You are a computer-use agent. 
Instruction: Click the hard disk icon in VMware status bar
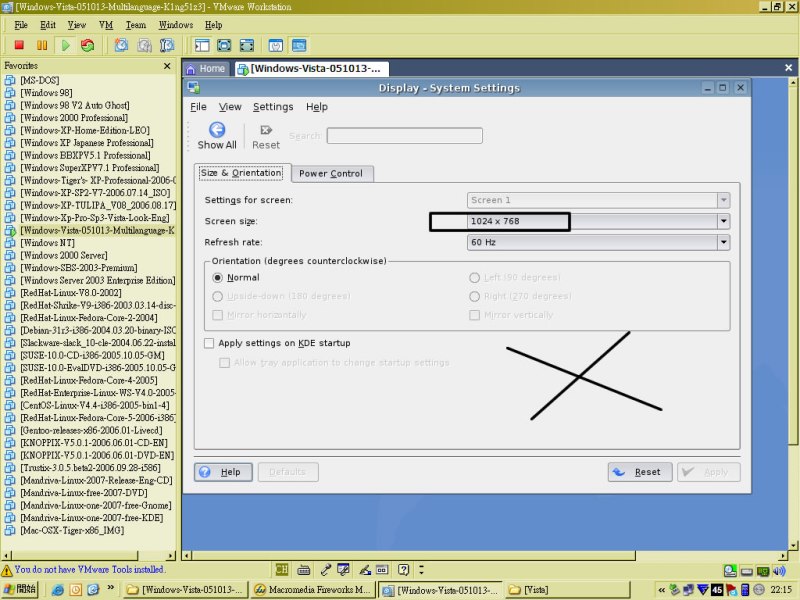click(746, 571)
